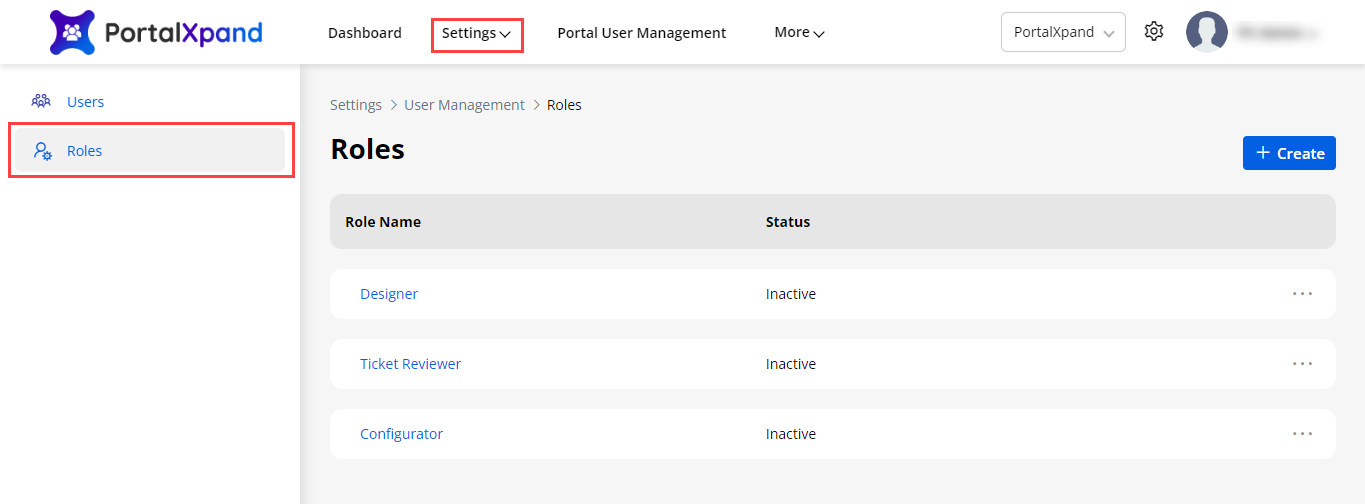Click User Management in the breadcrumb

pyautogui.click(x=464, y=105)
